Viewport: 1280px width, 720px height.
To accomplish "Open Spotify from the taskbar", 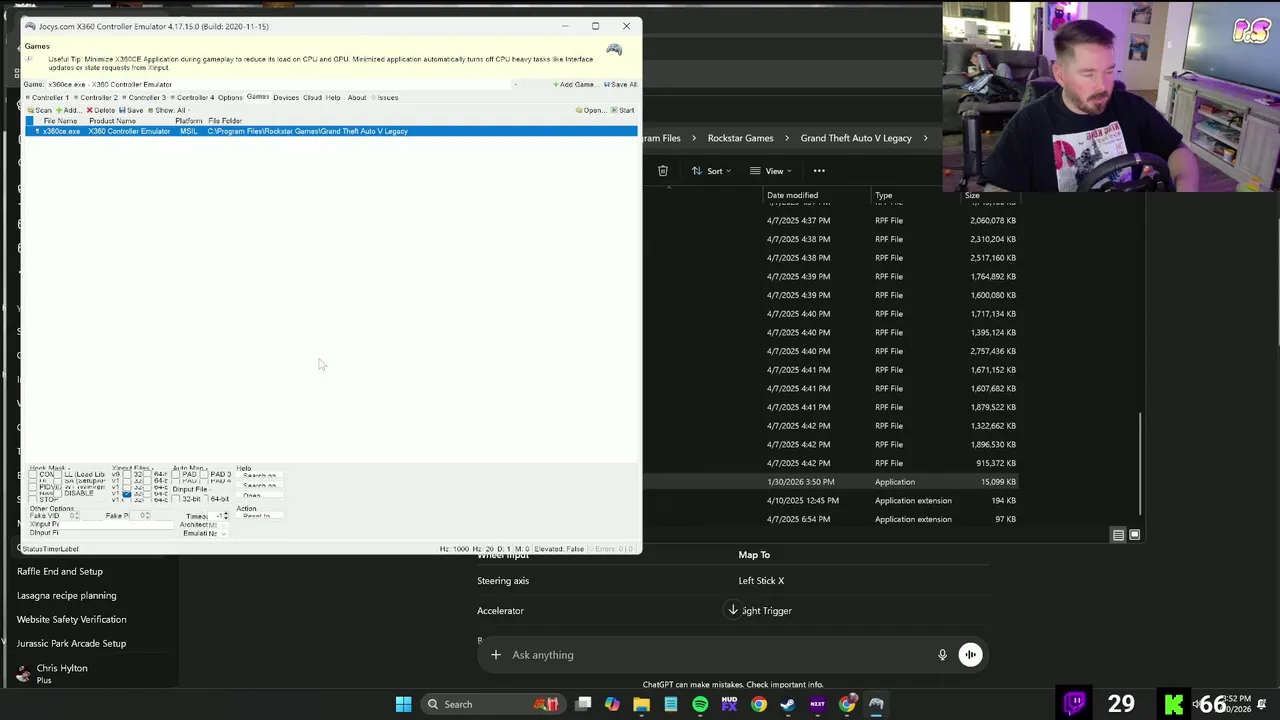I will [x=700, y=704].
